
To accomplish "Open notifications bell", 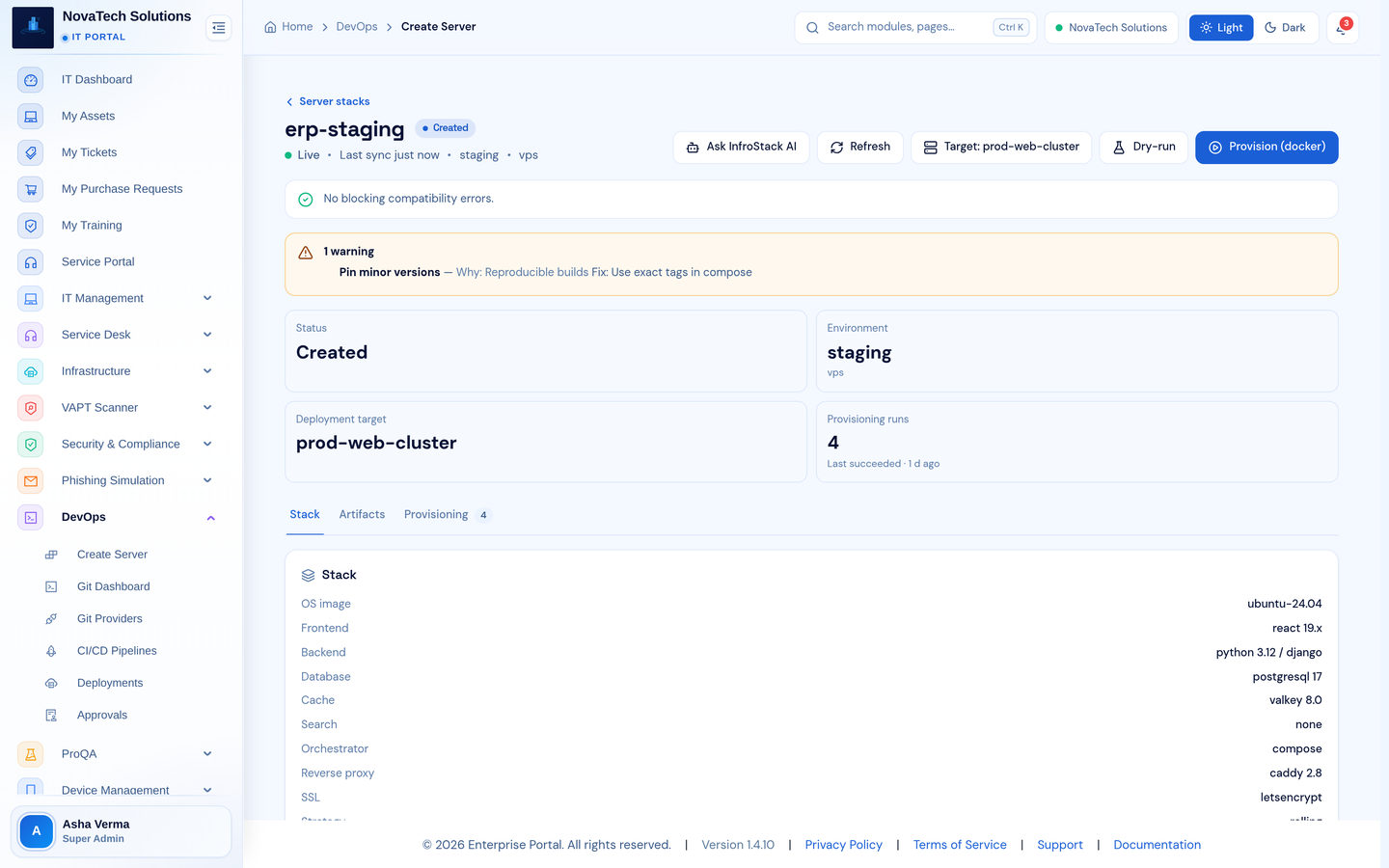I will [x=1342, y=28].
